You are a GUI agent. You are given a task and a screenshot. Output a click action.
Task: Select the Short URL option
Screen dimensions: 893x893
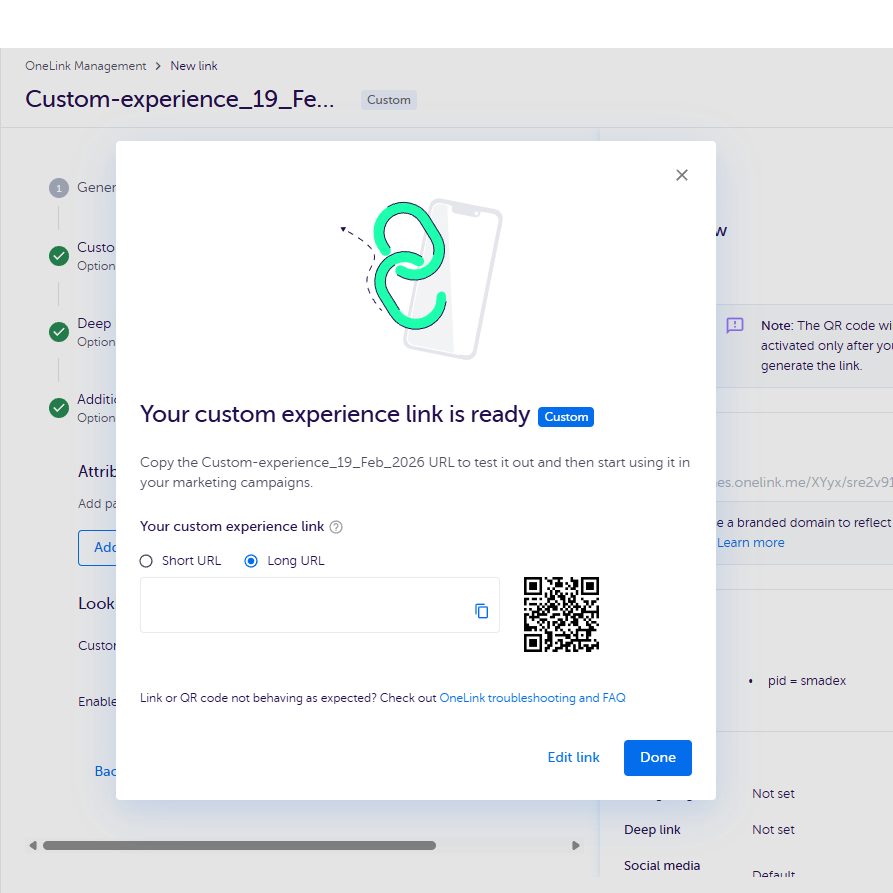pos(145,561)
